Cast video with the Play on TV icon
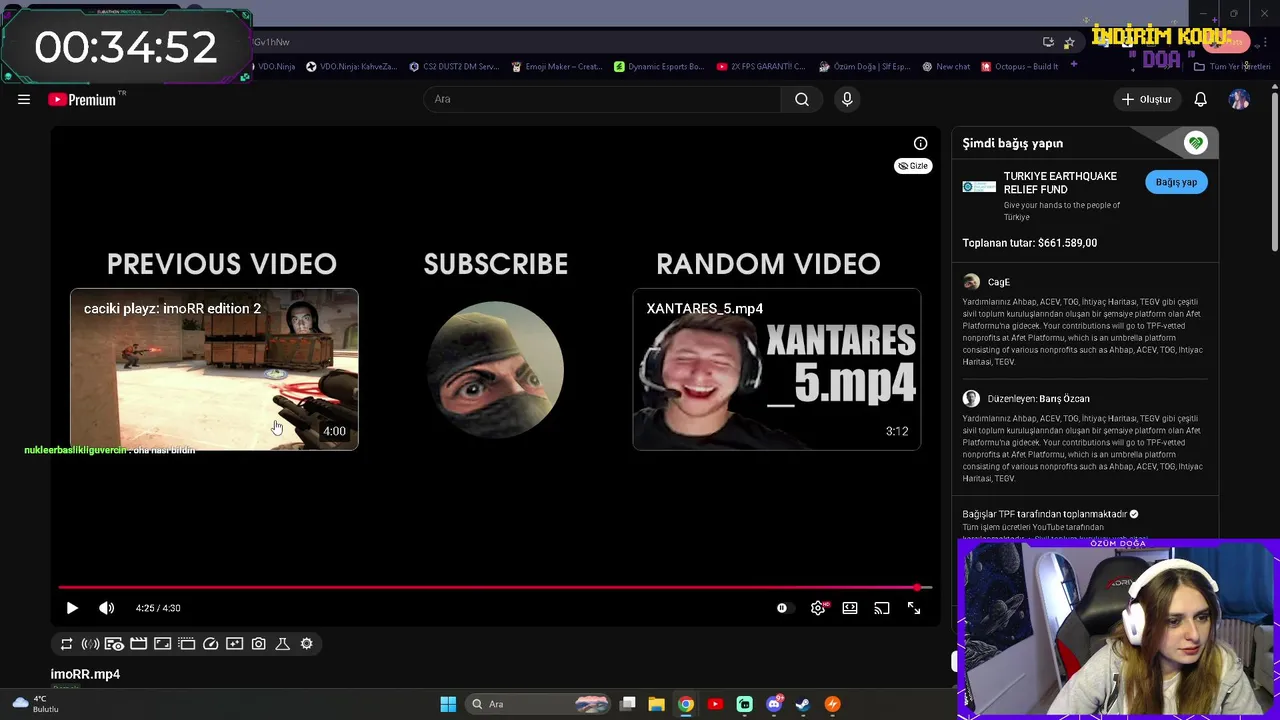This screenshot has height=720, width=1280. [x=882, y=608]
